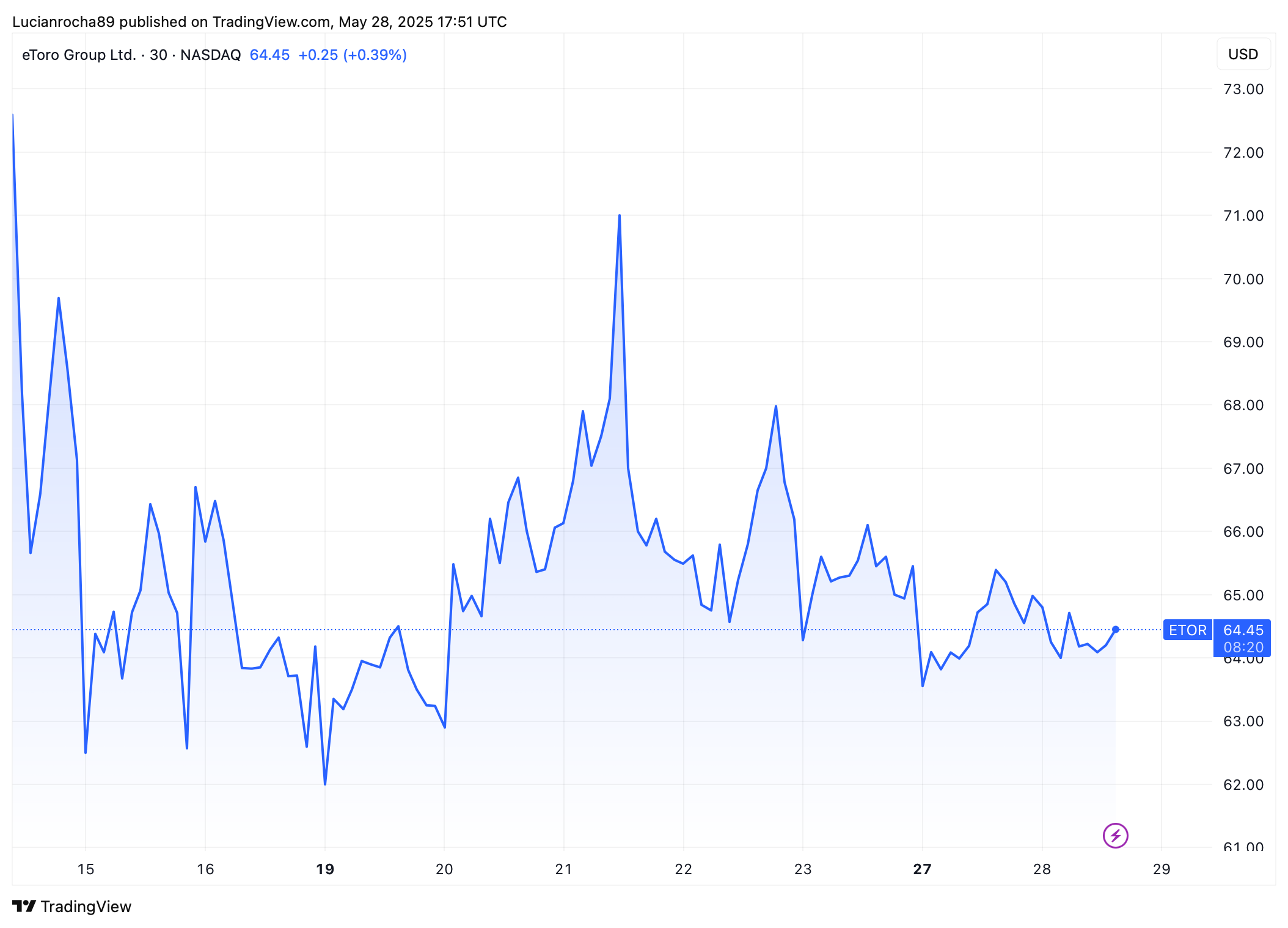Click the 21 date label on time axis
This screenshot has height=928, width=1288.
563,869
